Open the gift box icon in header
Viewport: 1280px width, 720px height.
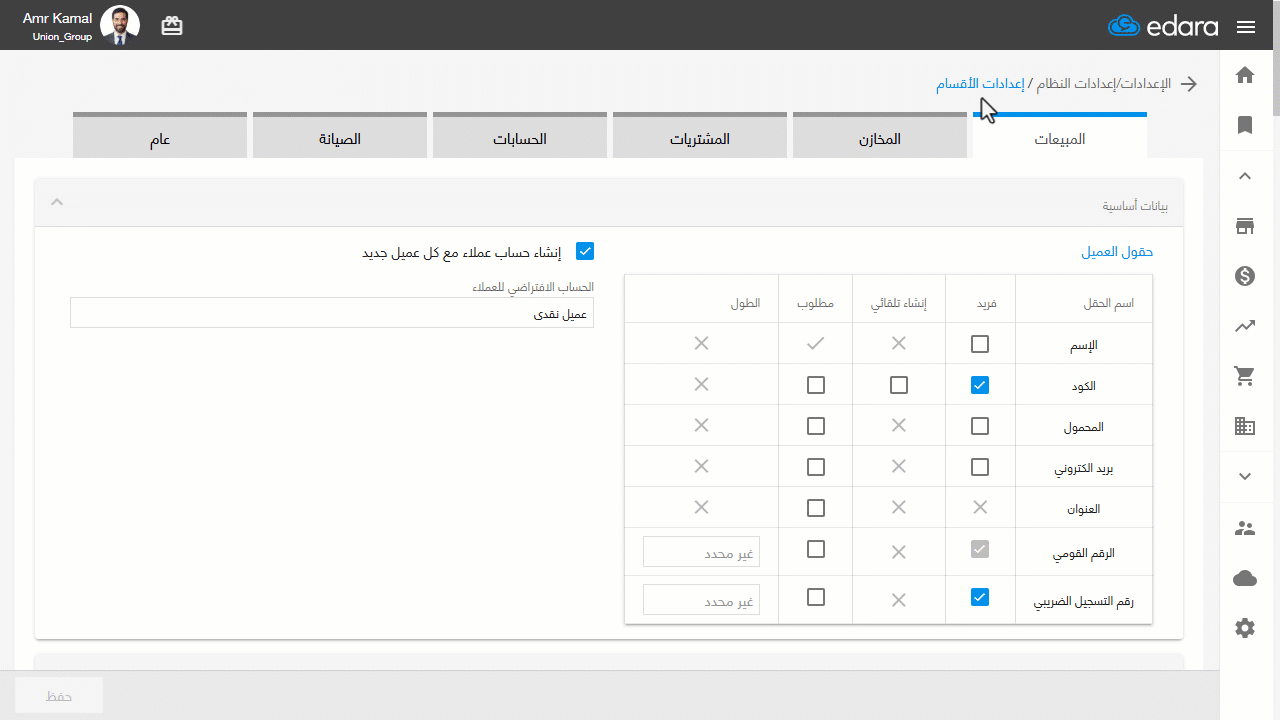click(x=172, y=26)
